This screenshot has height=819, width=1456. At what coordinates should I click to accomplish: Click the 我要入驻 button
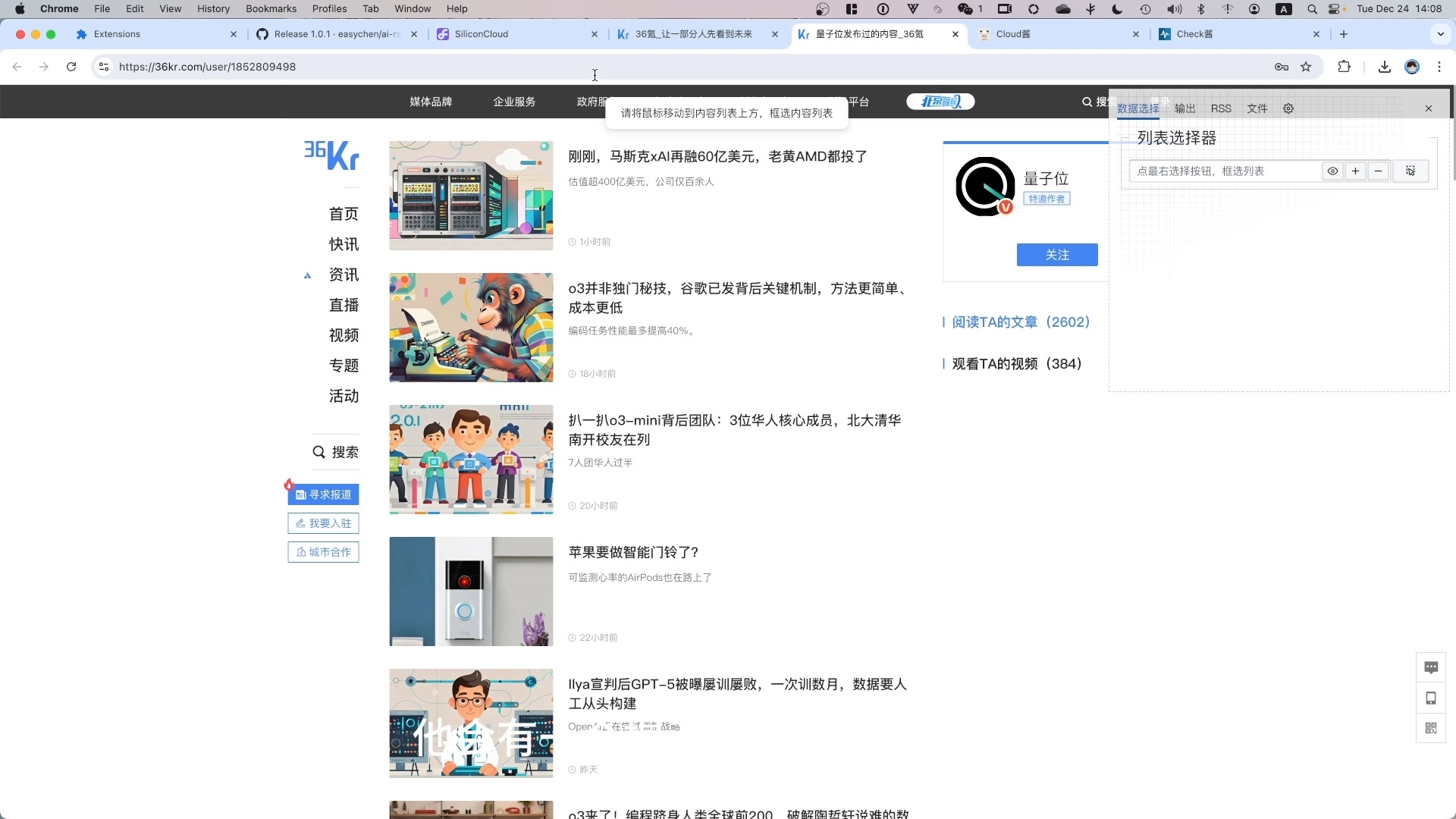pos(323,523)
